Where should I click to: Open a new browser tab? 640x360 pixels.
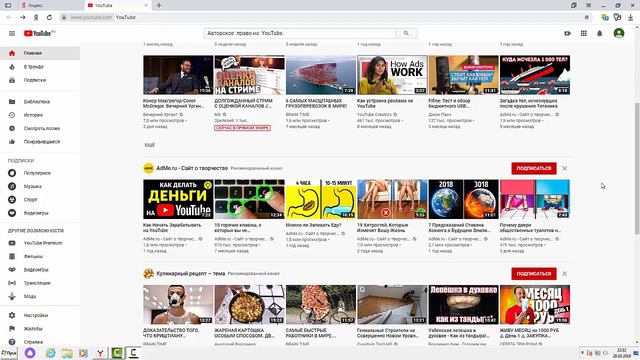click(x=159, y=5)
